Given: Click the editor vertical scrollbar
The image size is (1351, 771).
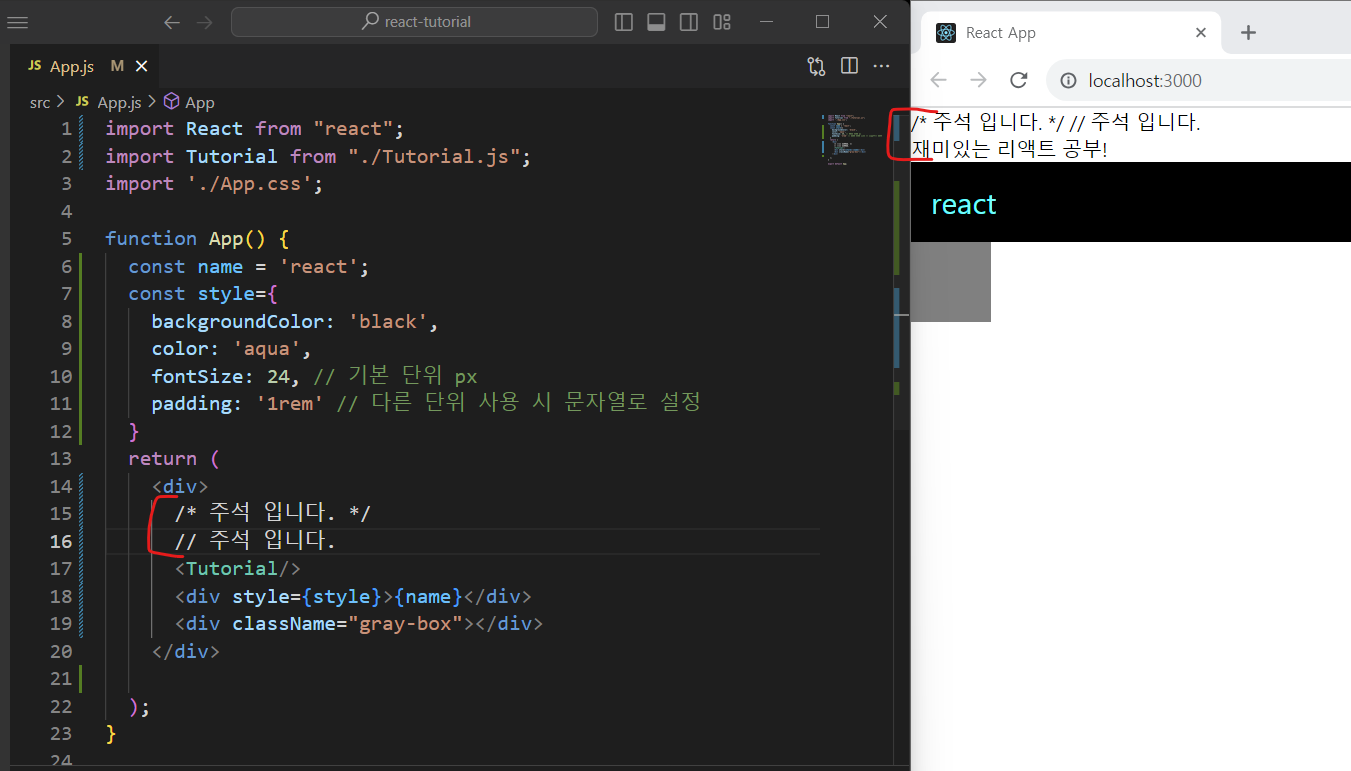Looking at the screenshot, I should coord(901,272).
